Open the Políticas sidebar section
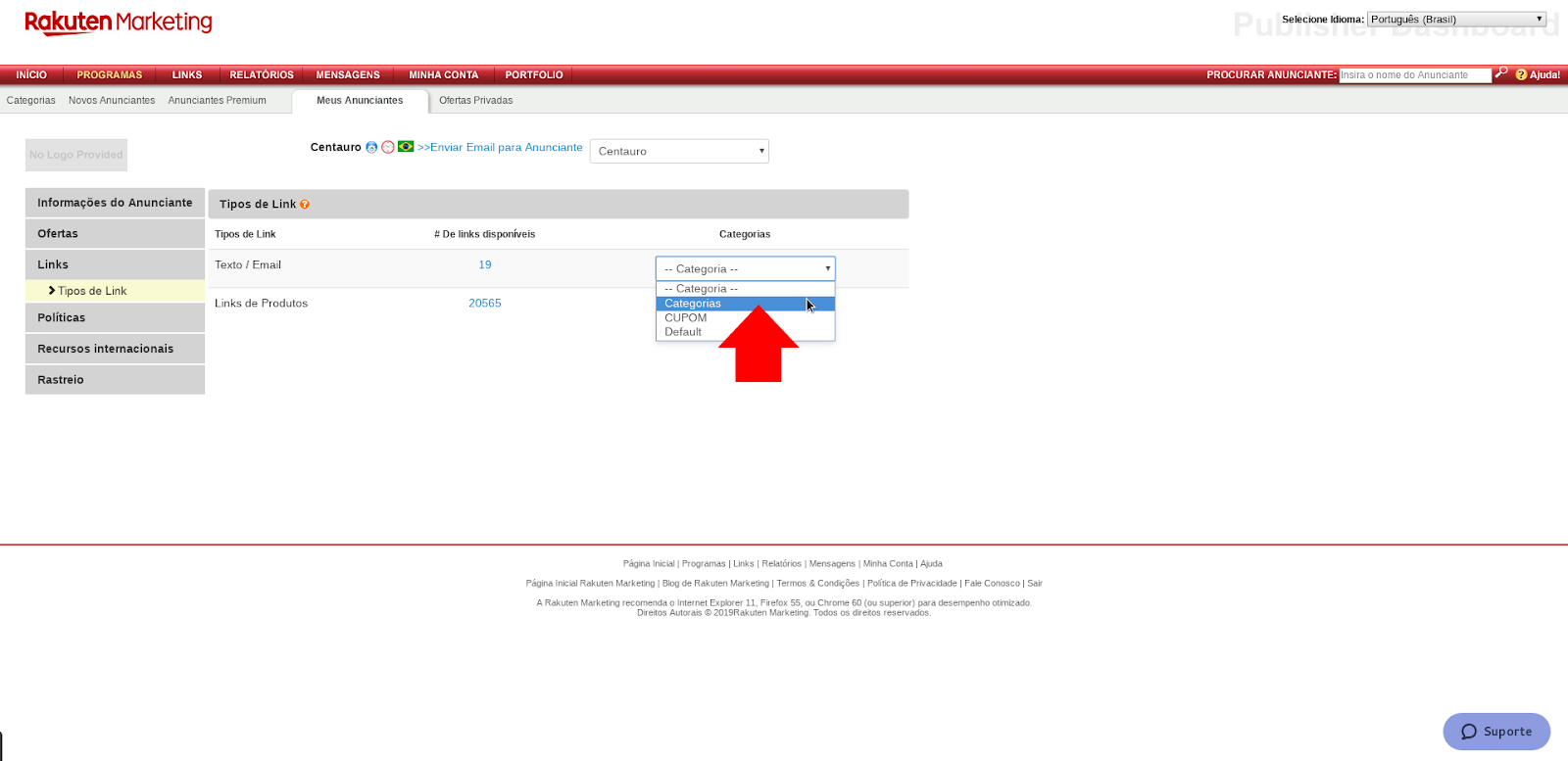Image resolution: width=1568 pixels, height=761 pixels. pyautogui.click(x=115, y=317)
